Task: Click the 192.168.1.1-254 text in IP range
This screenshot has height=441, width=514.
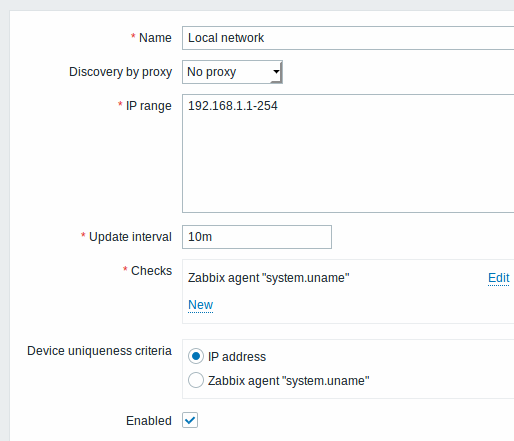Action: (x=233, y=106)
